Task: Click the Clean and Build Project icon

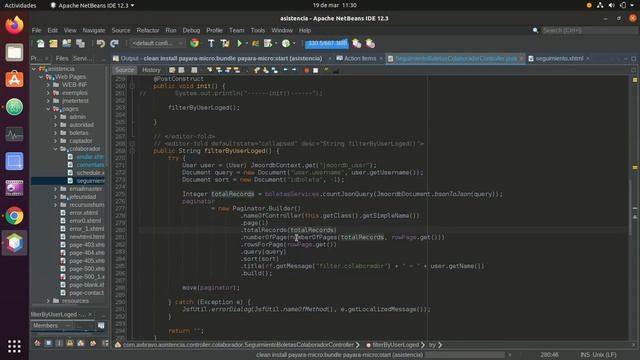Action: (x=225, y=43)
